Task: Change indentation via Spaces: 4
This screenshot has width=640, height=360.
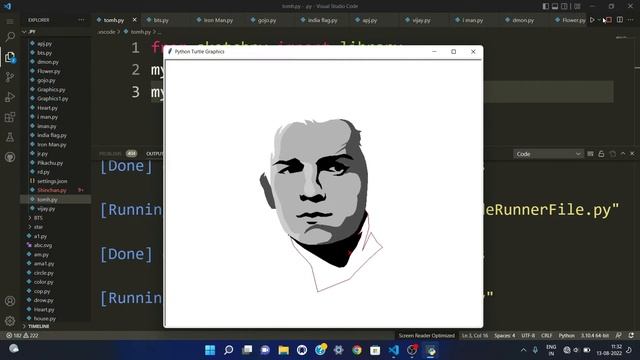Action: tap(504, 336)
